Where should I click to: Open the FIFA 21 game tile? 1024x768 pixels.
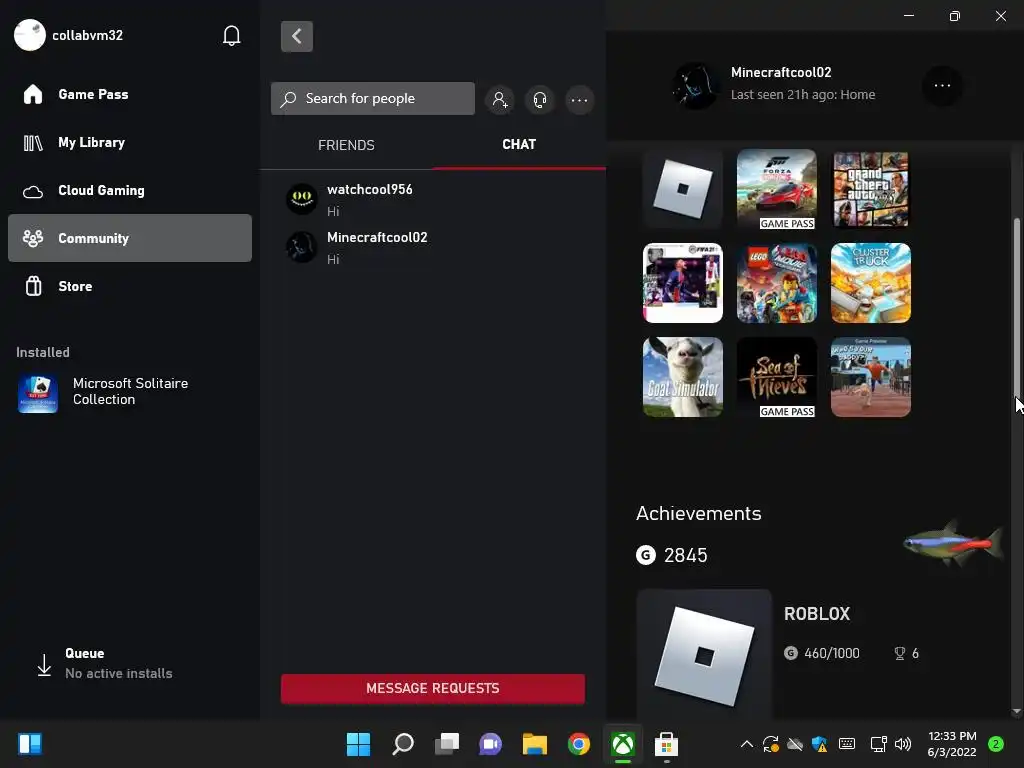pos(682,283)
